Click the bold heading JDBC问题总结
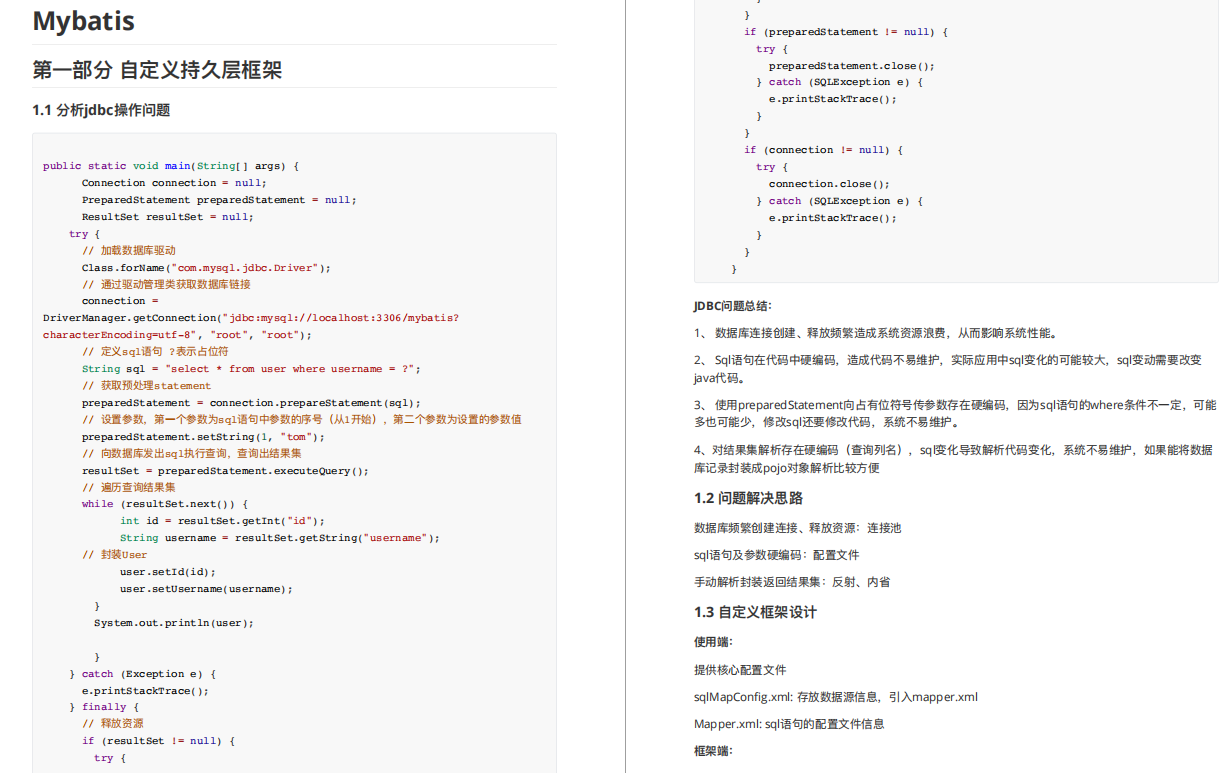Viewport: 1226px width, 773px height. [x=733, y=306]
